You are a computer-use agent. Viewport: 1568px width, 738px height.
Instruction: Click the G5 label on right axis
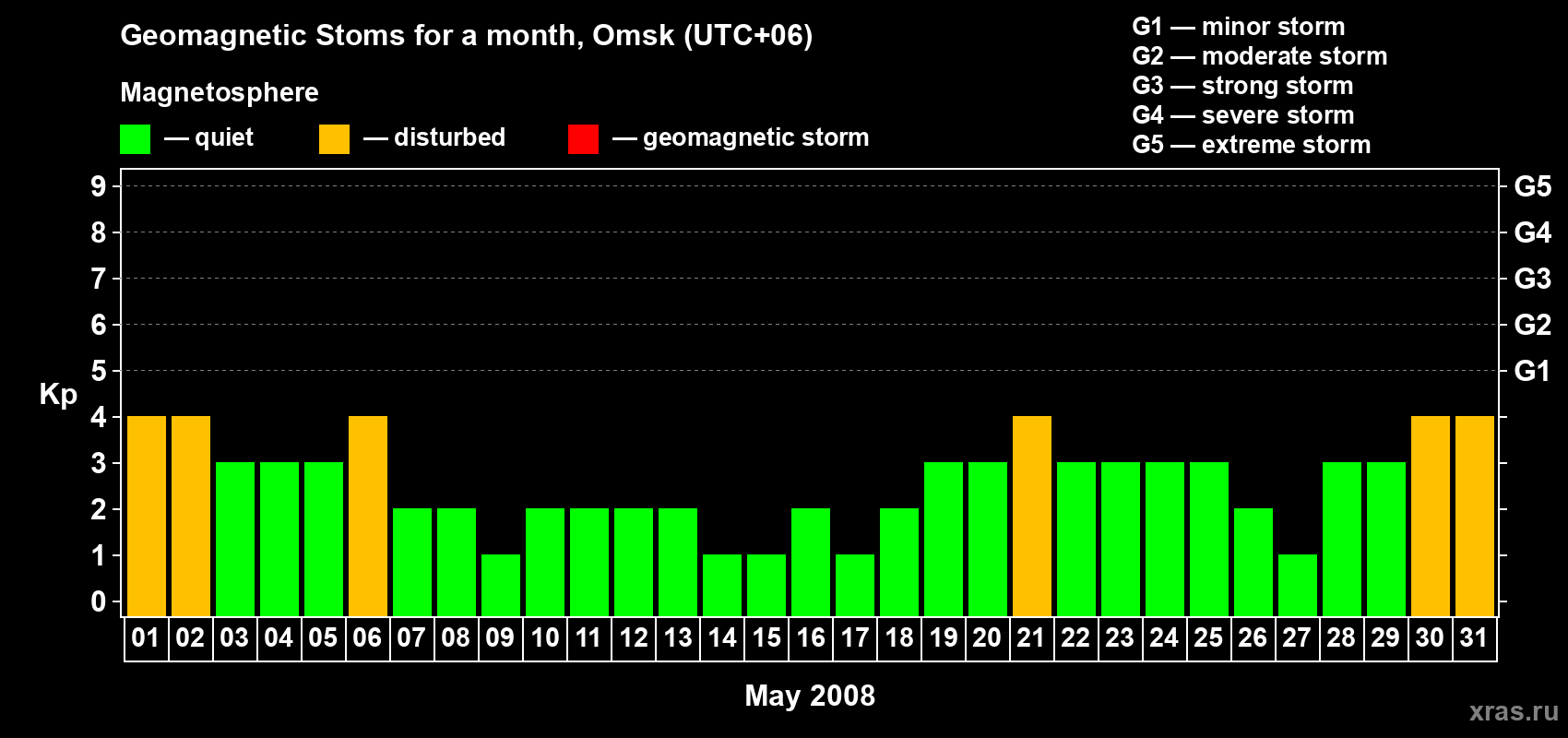pos(1533,186)
